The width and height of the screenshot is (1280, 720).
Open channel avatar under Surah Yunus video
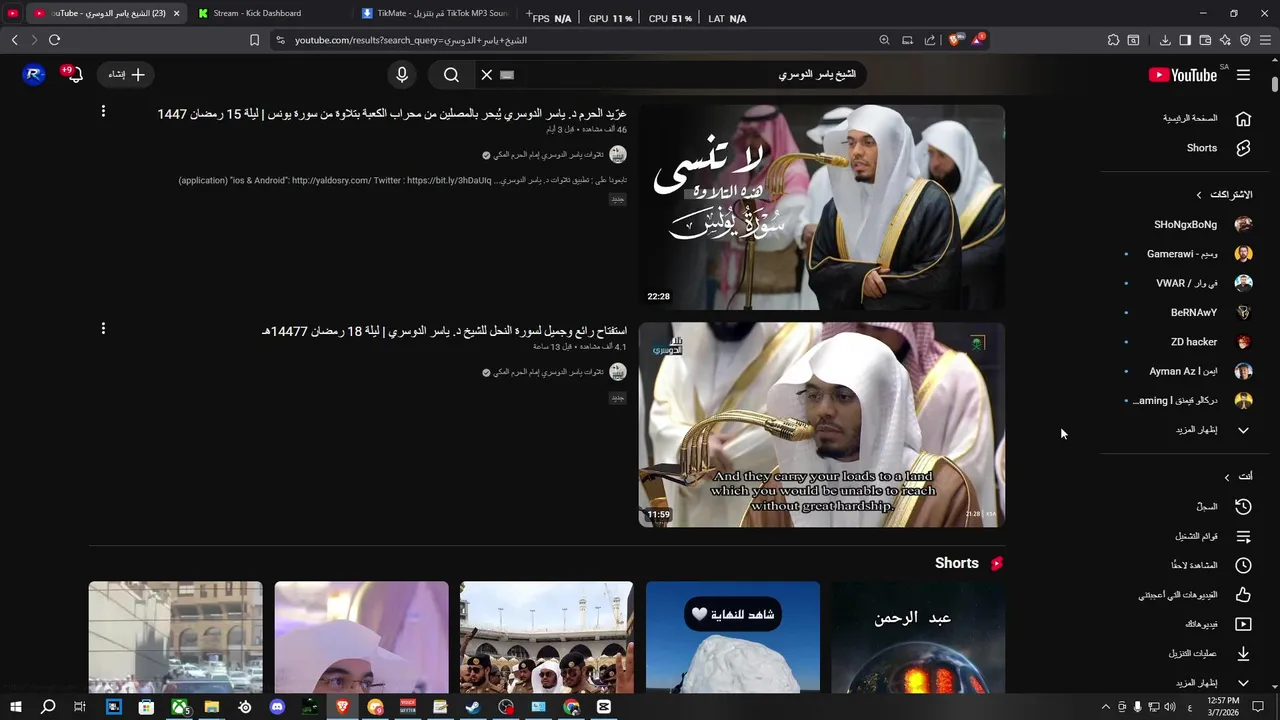point(618,155)
